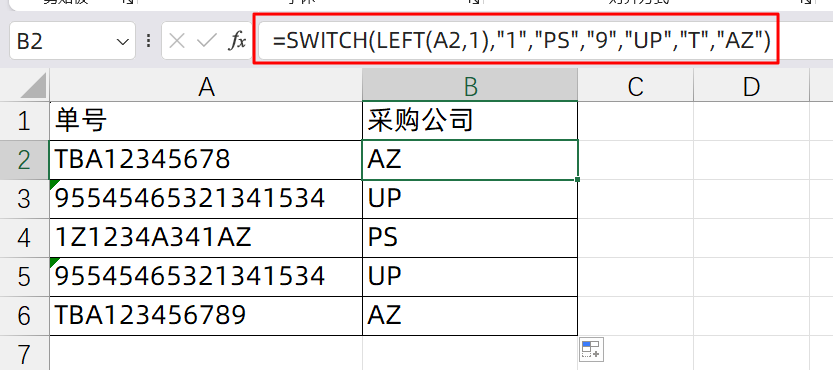Click cell A5 with 9554546532134​1534
This screenshot has width=833, height=370.
(x=206, y=277)
